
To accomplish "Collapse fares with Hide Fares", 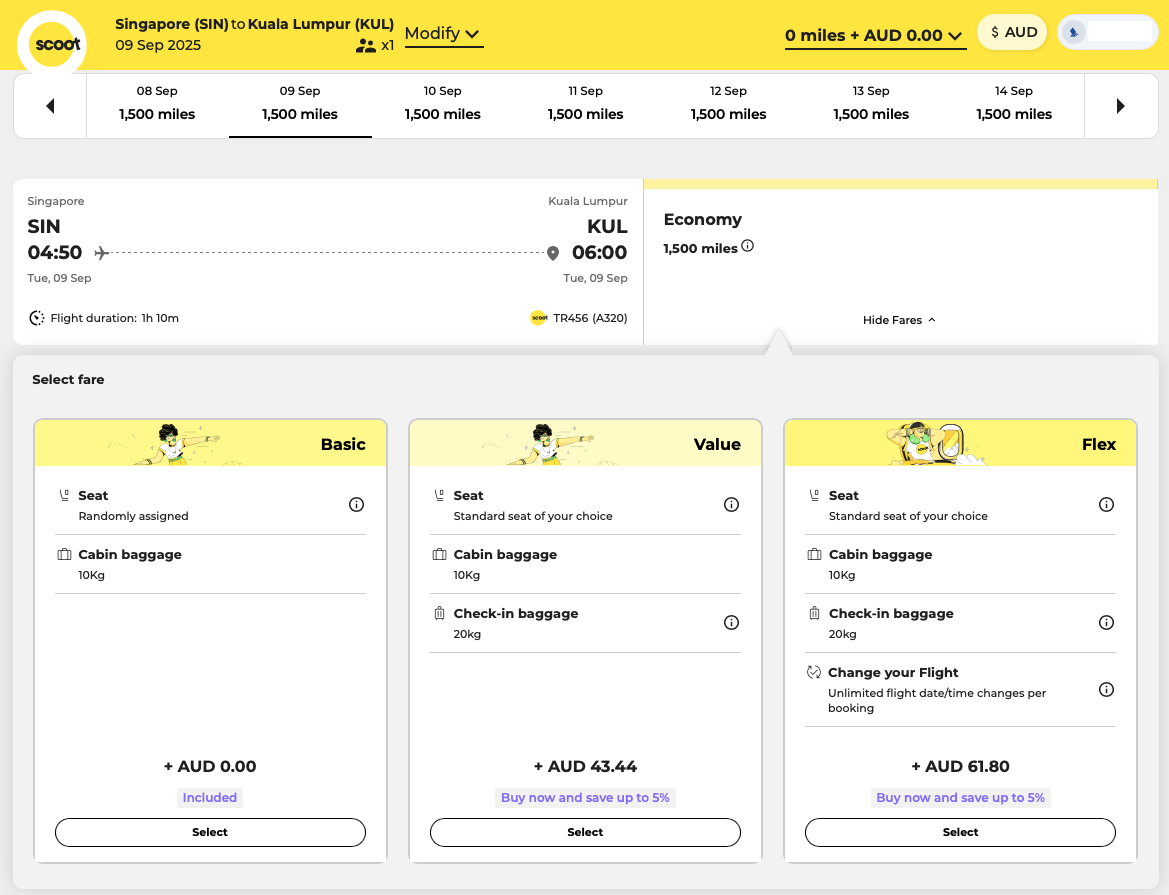I will point(899,320).
